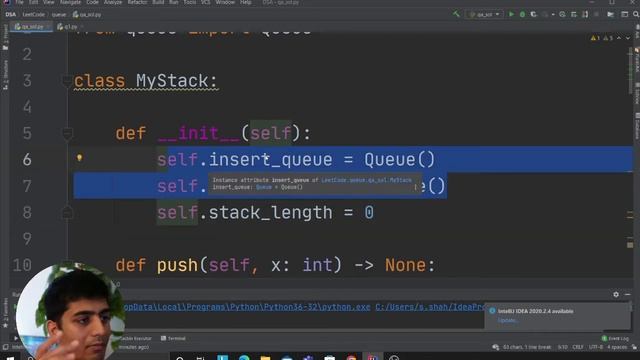
Task: Click the CRLF line separator in status bar
Action: [x=578, y=347]
